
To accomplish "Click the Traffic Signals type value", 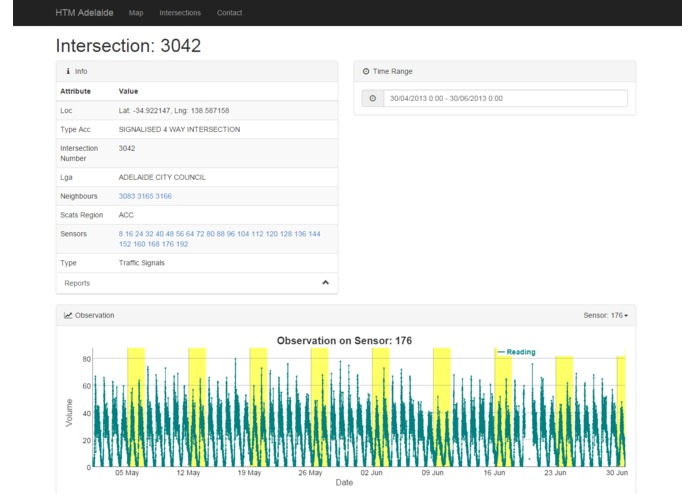I will point(141,263).
